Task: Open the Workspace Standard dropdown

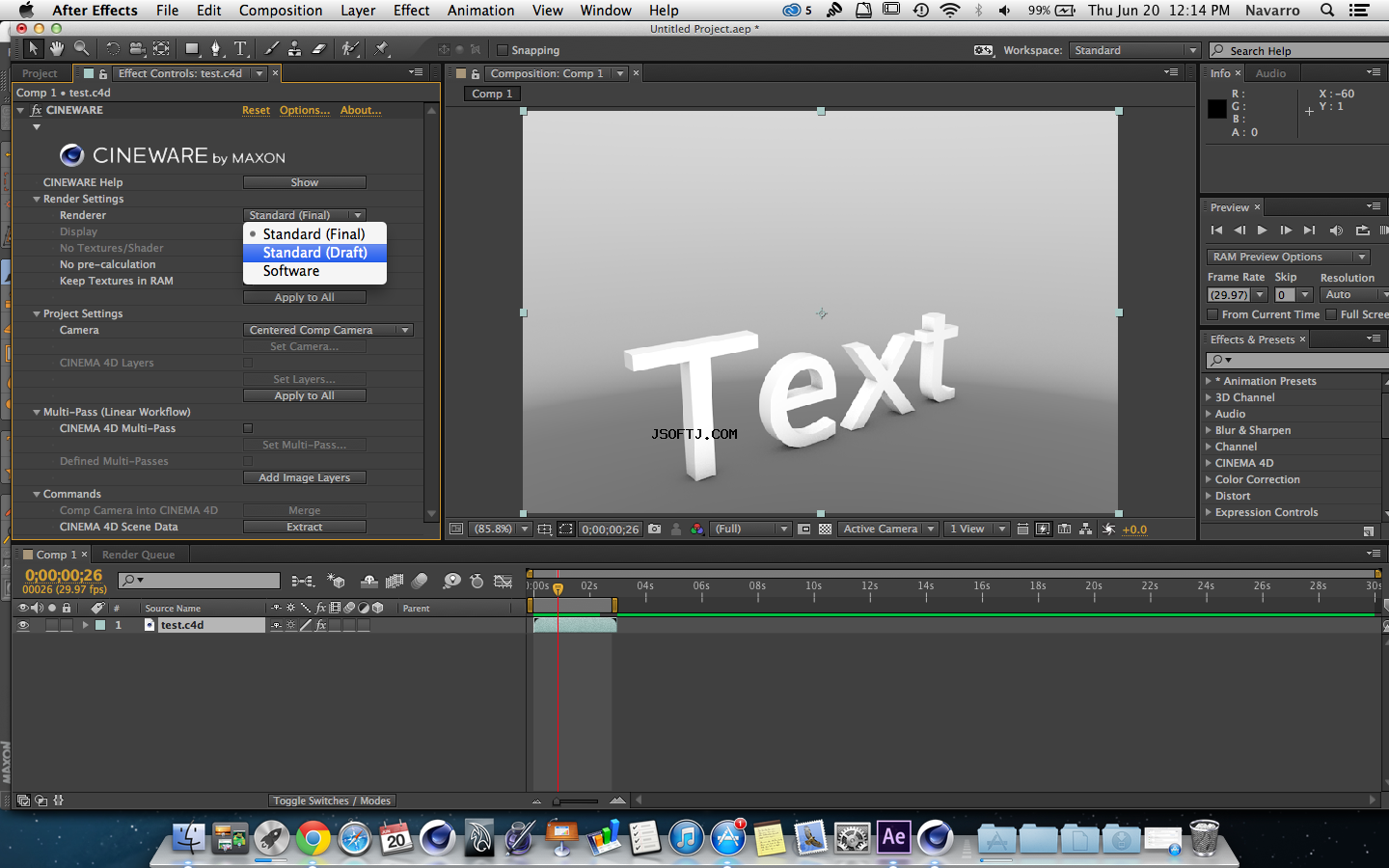Action: 1134,50
